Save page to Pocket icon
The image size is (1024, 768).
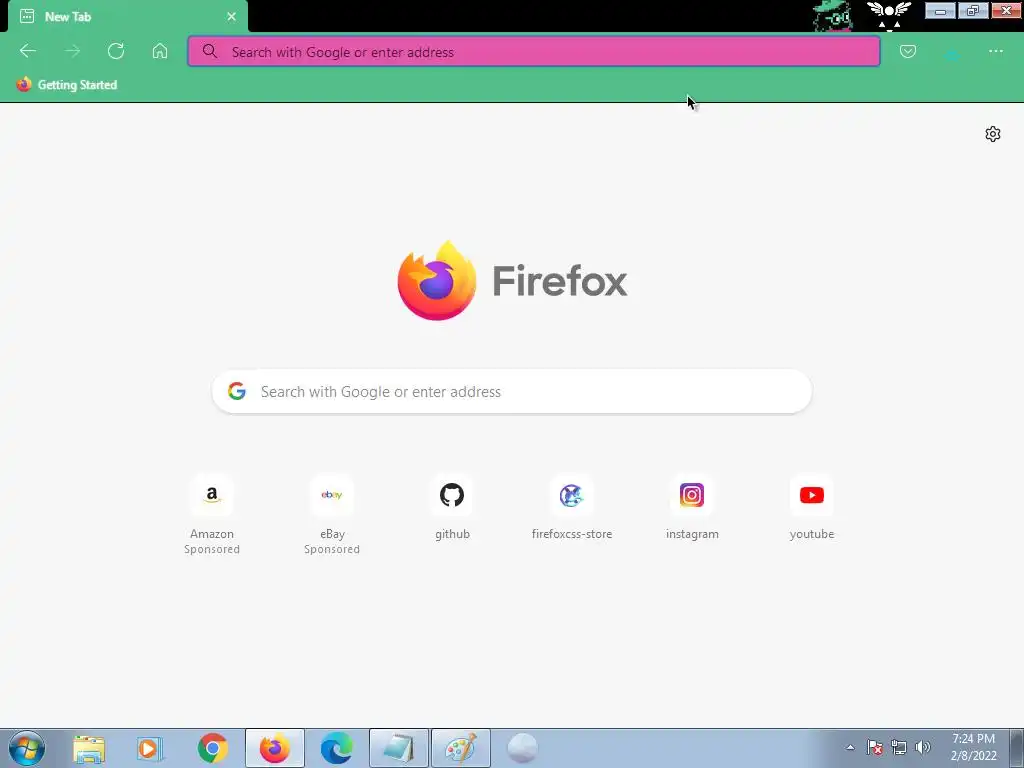pos(908,51)
